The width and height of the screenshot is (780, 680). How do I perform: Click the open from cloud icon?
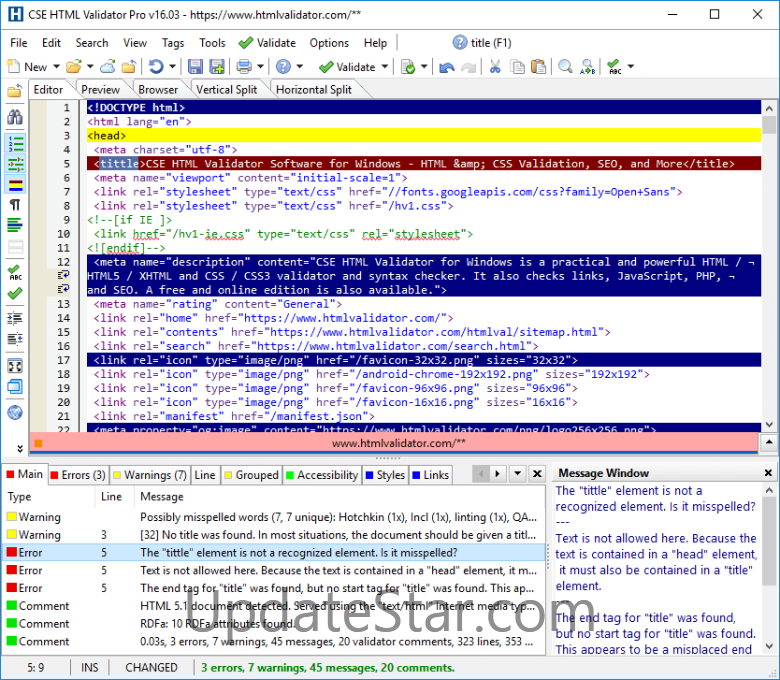point(108,67)
